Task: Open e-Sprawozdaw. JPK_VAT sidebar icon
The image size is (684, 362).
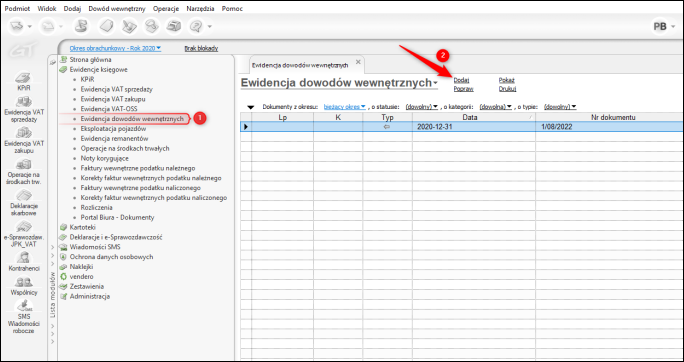Action: tap(23, 226)
